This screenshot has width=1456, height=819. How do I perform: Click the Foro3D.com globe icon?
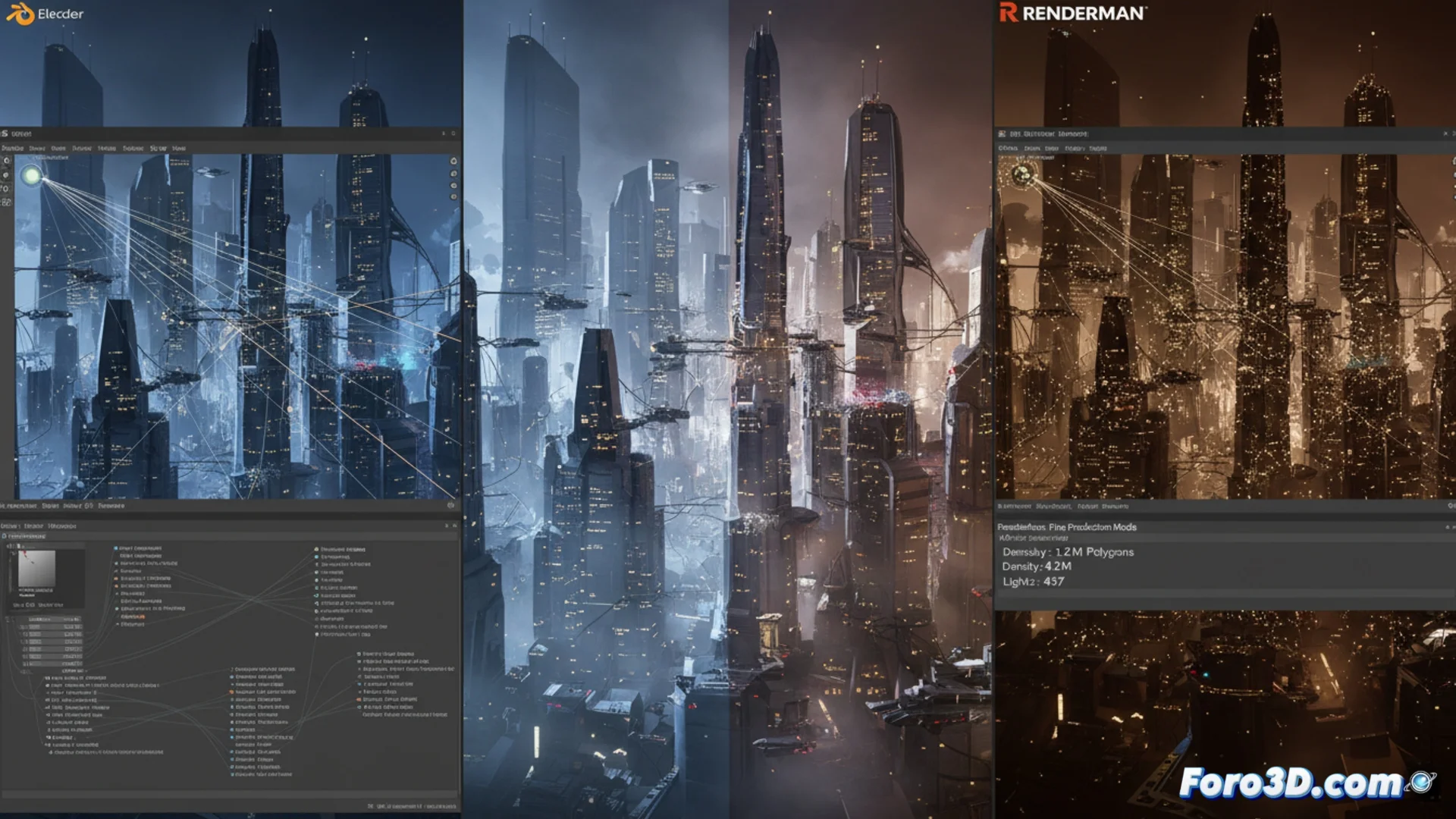pyautogui.click(x=1423, y=782)
